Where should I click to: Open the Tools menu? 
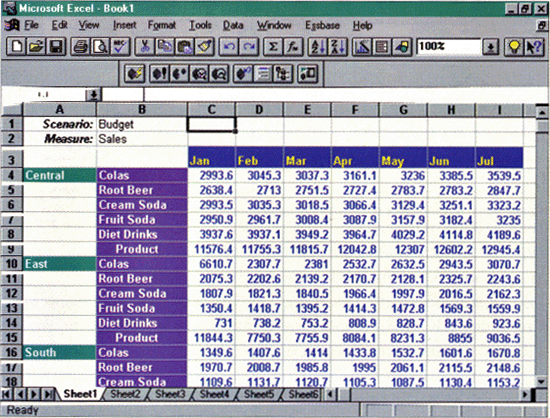point(200,25)
